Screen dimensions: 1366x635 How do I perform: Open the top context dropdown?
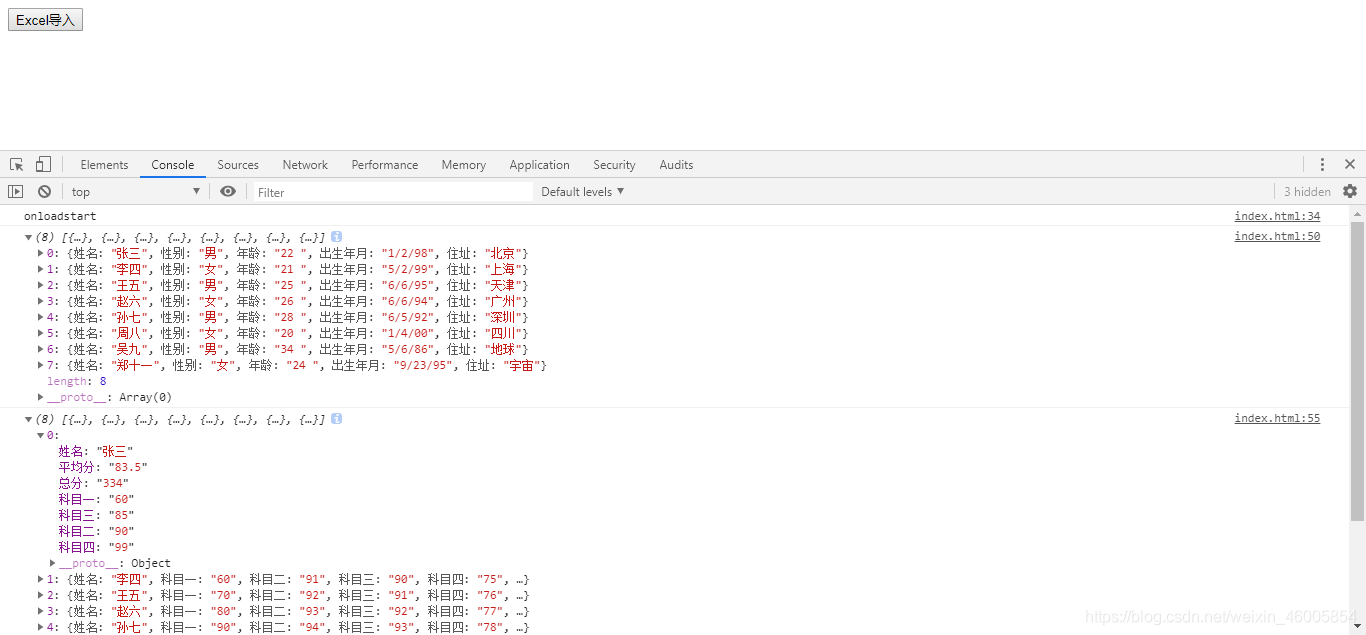point(136,191)
